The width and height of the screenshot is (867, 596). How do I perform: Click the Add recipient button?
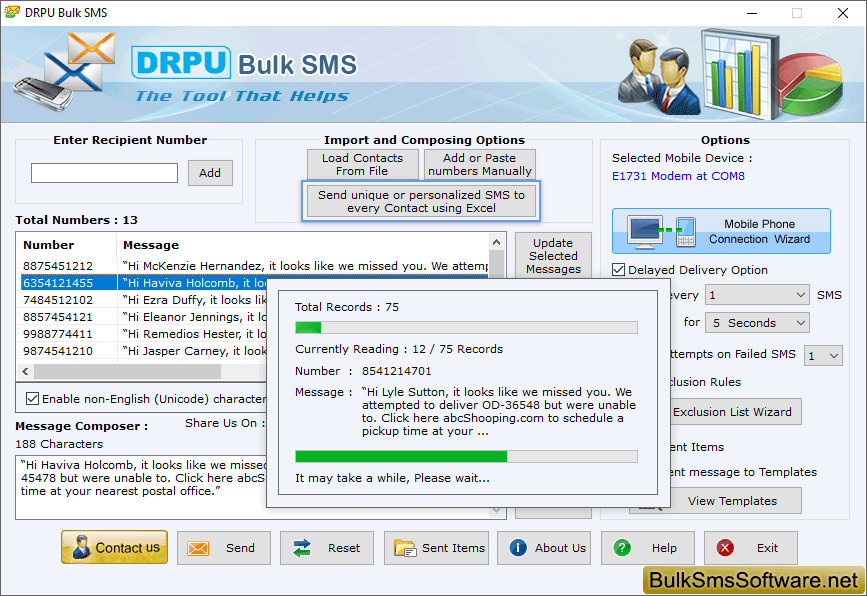coord(210,173)
